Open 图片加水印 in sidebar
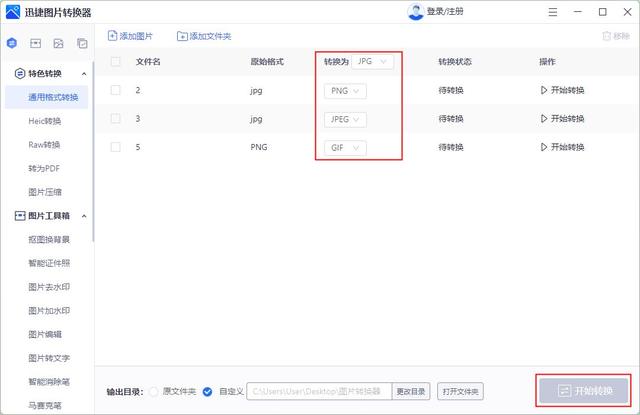640x415 pixels. tap(49, 311)
